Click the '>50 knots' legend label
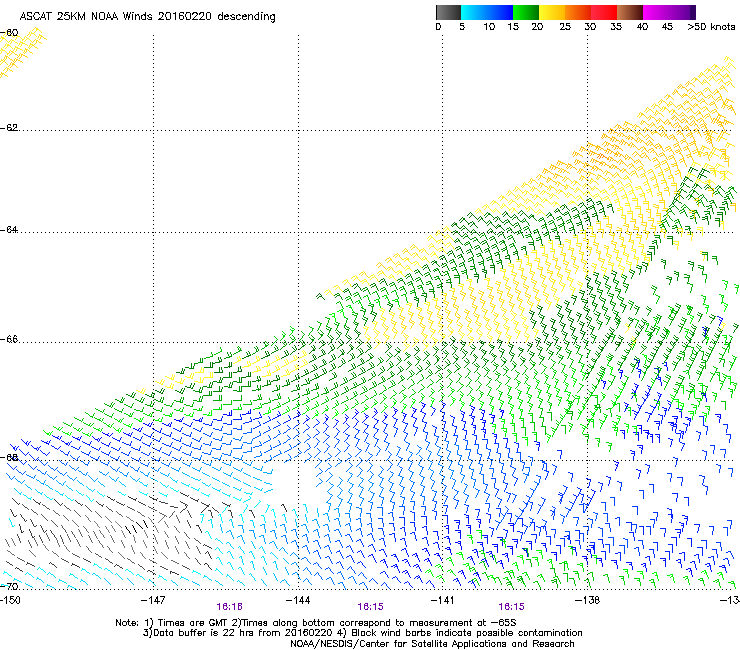 click(711, 27)
